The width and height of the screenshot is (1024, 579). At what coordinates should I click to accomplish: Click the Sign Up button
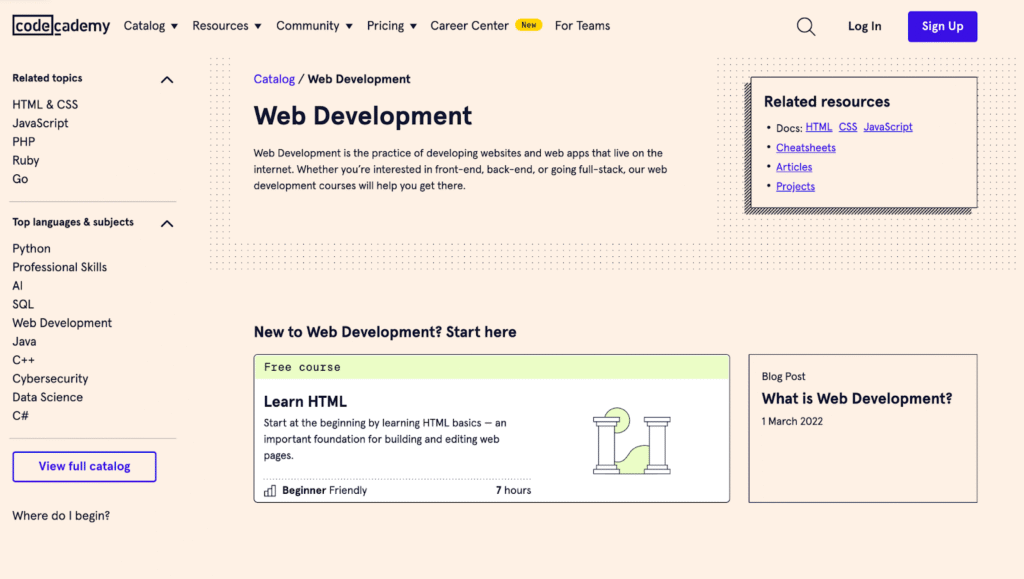point(942,27)
